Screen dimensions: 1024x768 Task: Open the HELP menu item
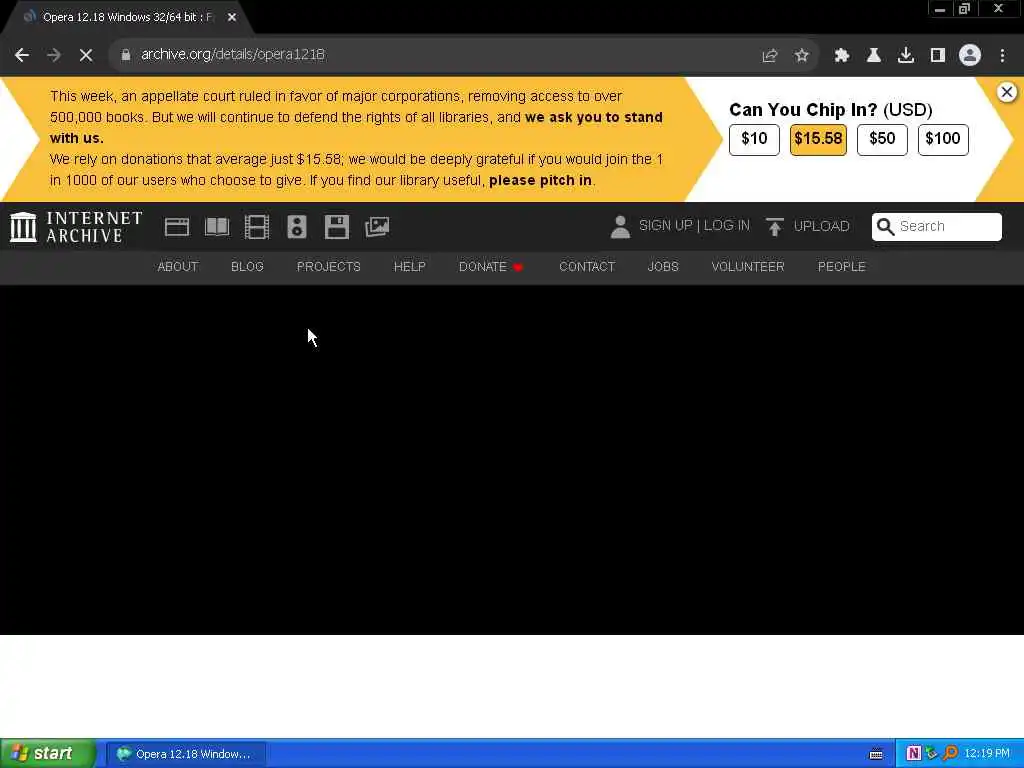click(x=409, y=267)
